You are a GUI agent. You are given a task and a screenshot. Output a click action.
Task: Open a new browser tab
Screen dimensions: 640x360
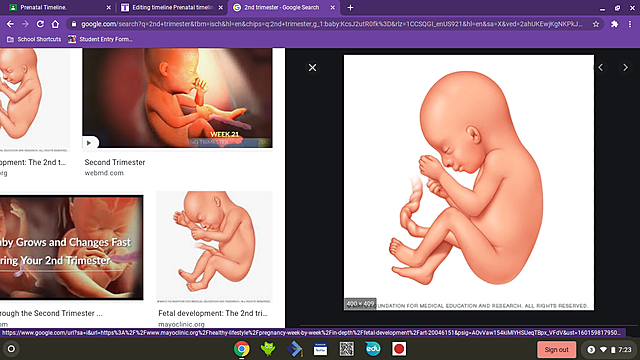coord(350,7)
